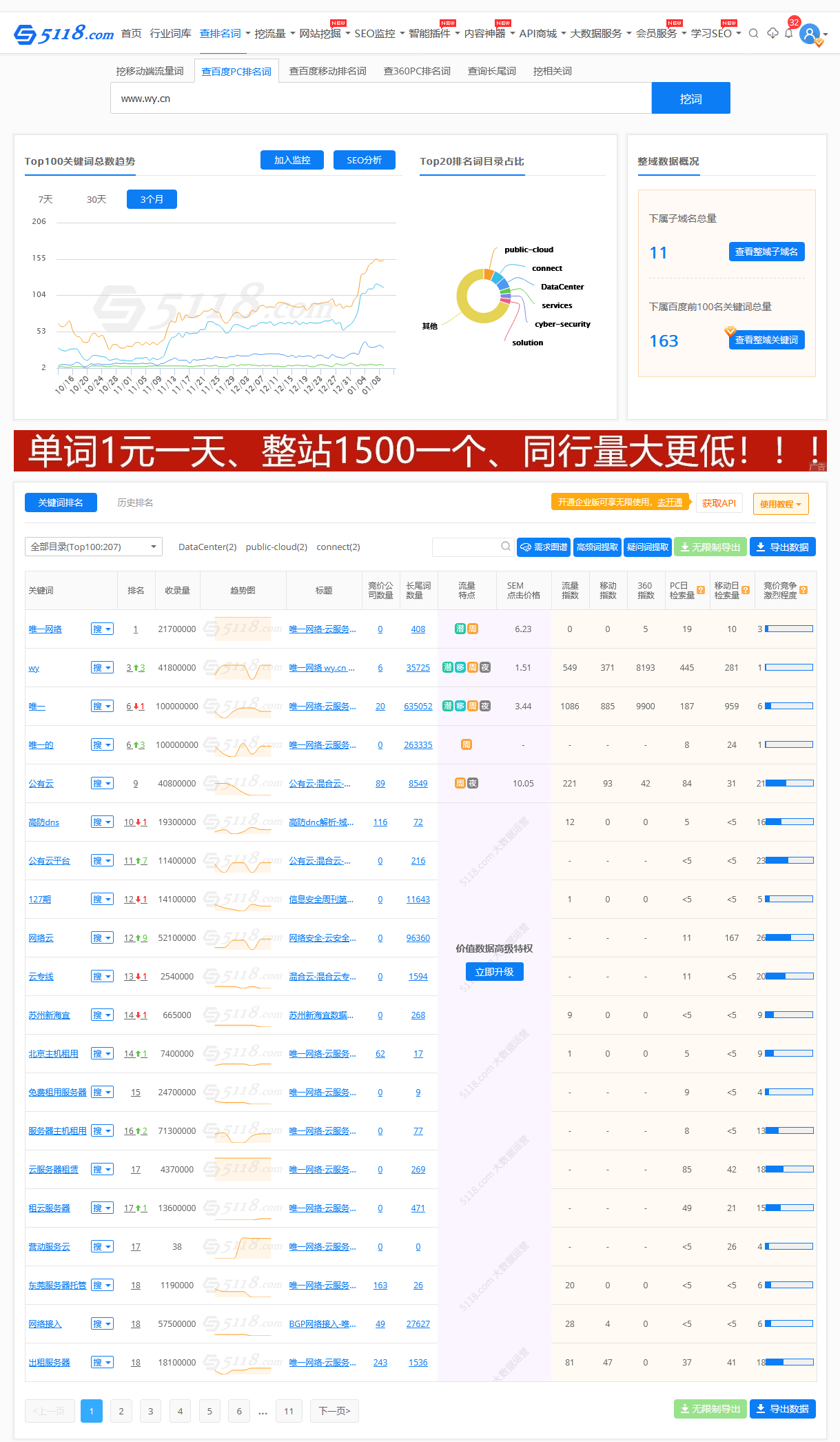The height and width of the screenshot is (1442, 840).
Task: Open the 全部目录(Top100:207) dropdown
Action: point(94,547)
